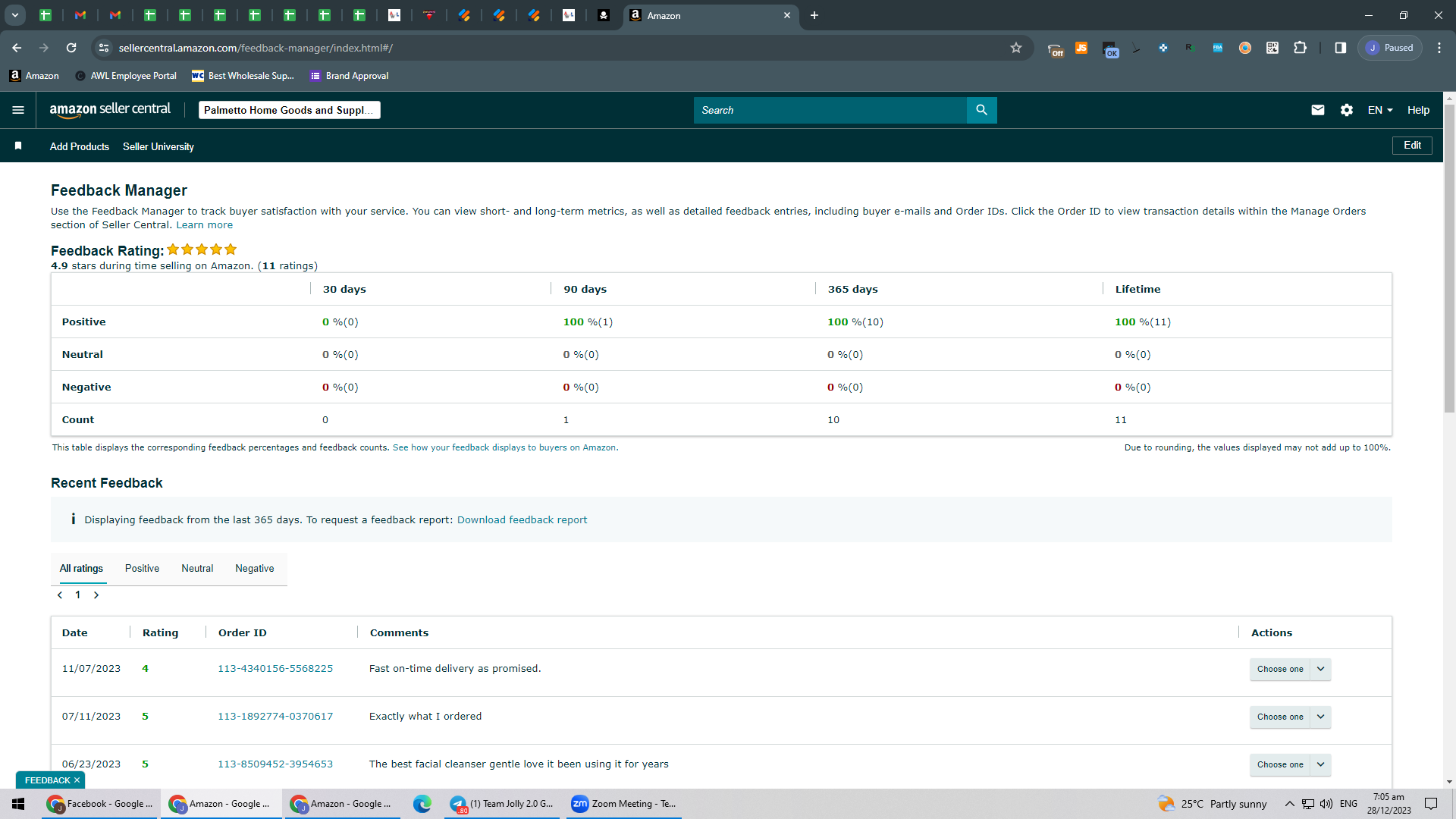The height and width of the screenshot is (819, 1456).
Task: Close the FEEDBACK widget tab
Action: point(77,780)
